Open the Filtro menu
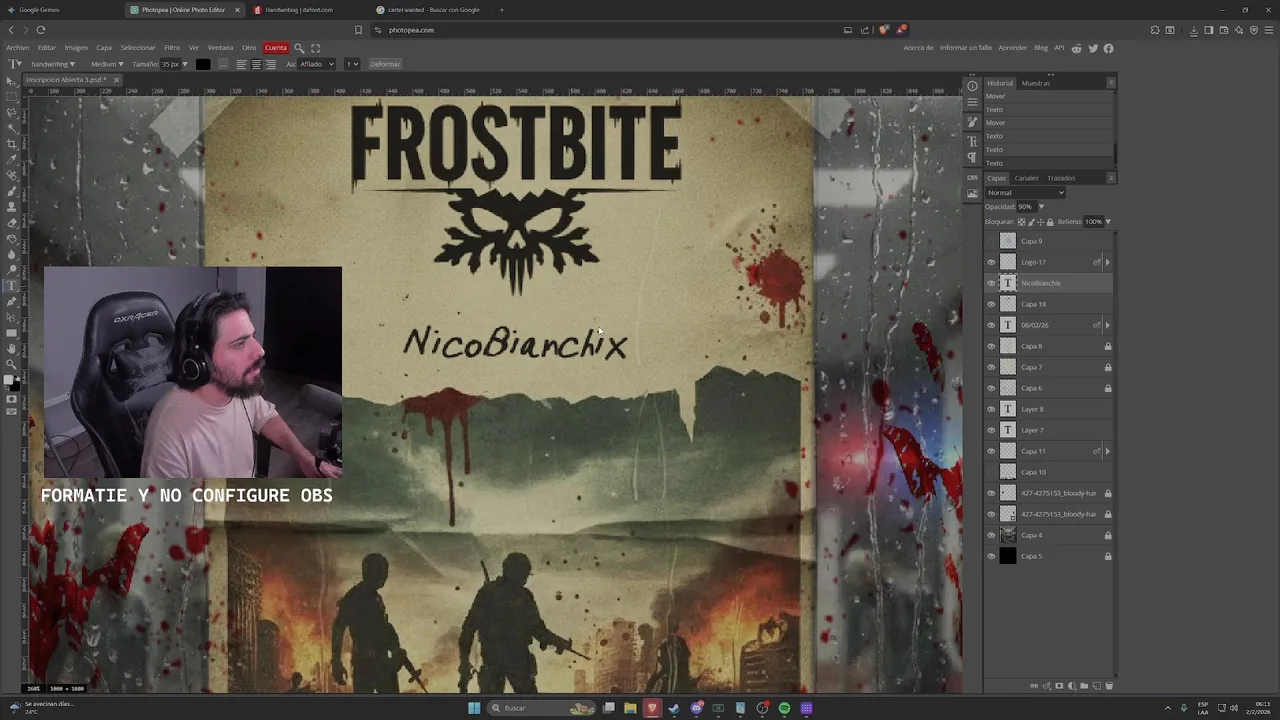Image resolution: width=1280 pixels, height=720 pixels. (172, 48)
